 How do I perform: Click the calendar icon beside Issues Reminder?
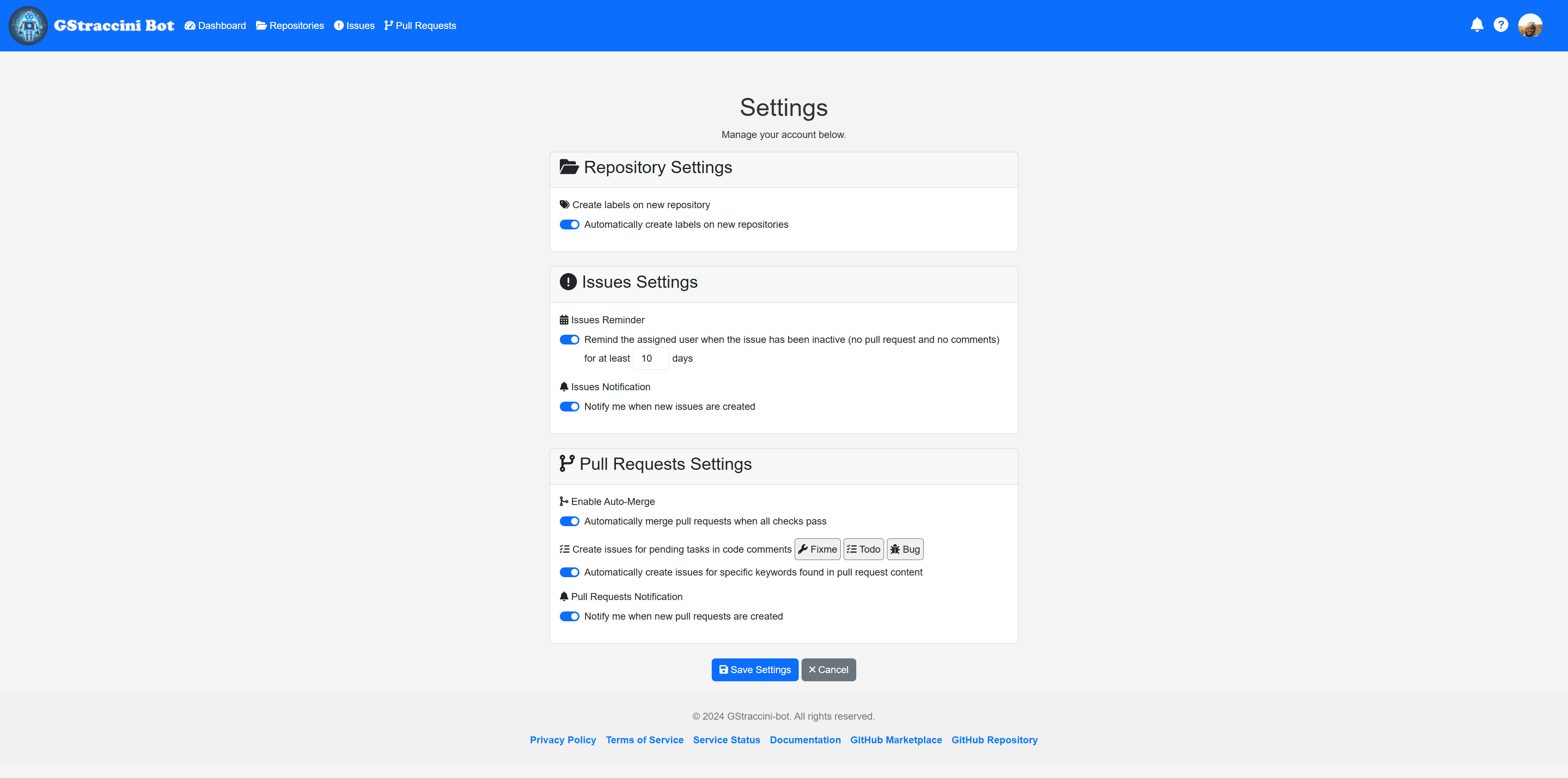click(x=563, y=320)
